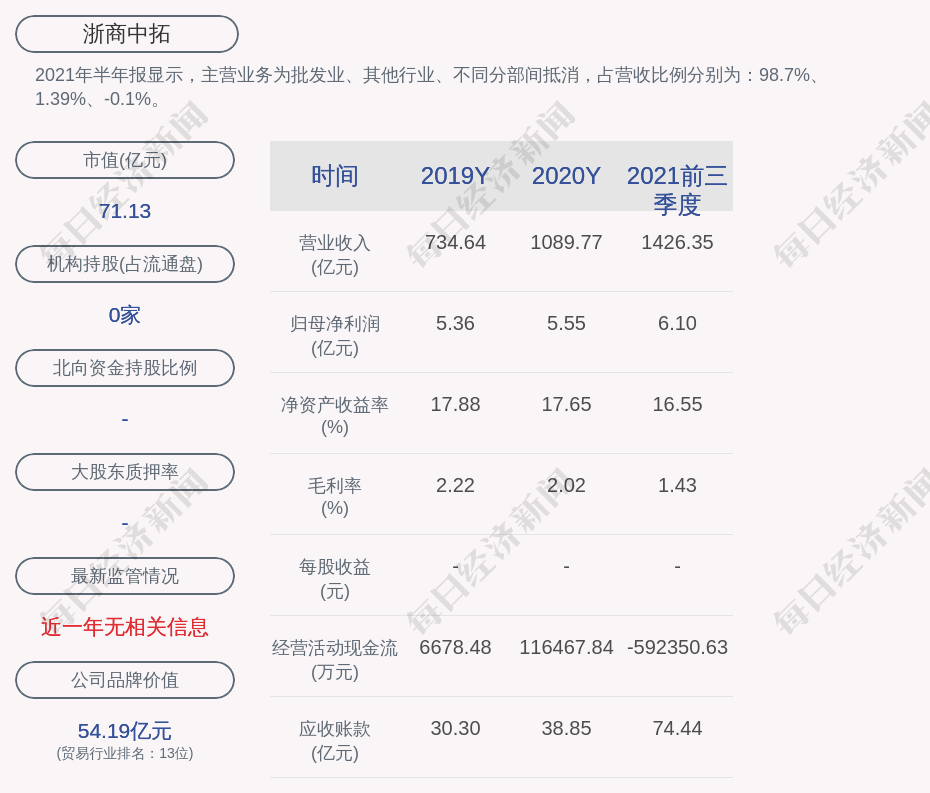This screenshot has height=793, width=930.
Task: Click the 浙商中拓 company name pill
Action: 127,34
